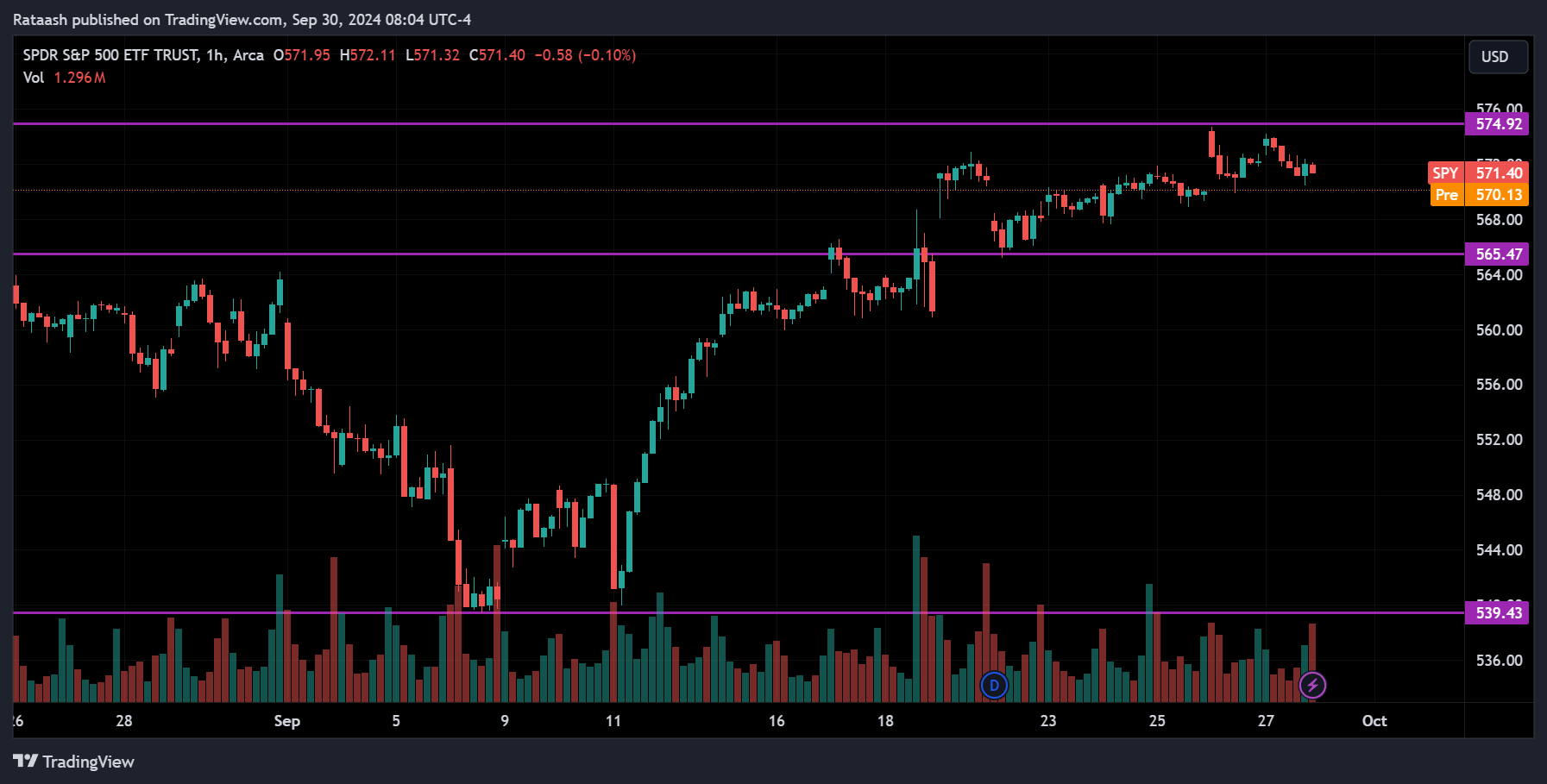This screenshot has height=784, width=1547.
Task: Click the blue dividend D marker icon
Action: 994,686
